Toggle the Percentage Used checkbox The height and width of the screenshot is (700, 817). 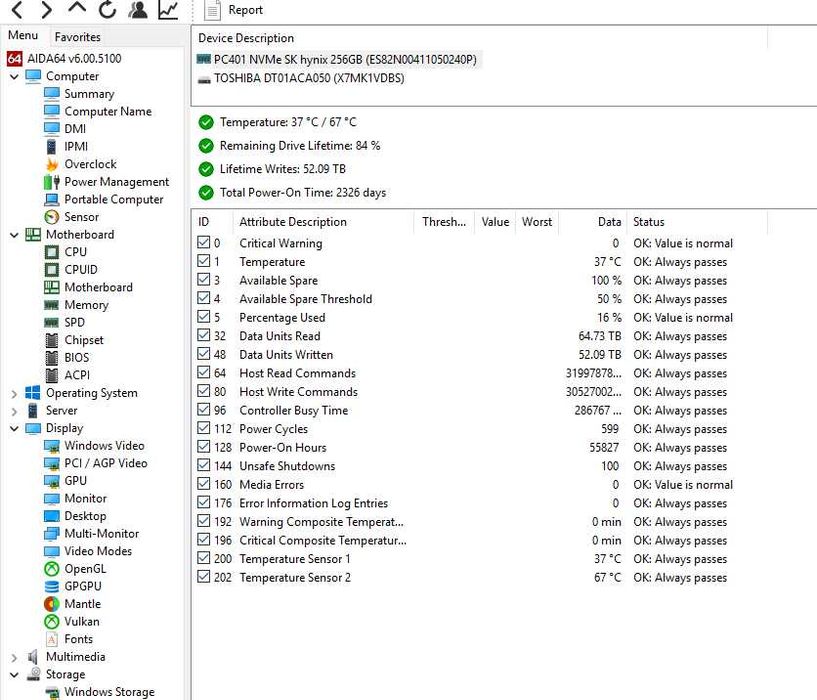pos(204,317)
